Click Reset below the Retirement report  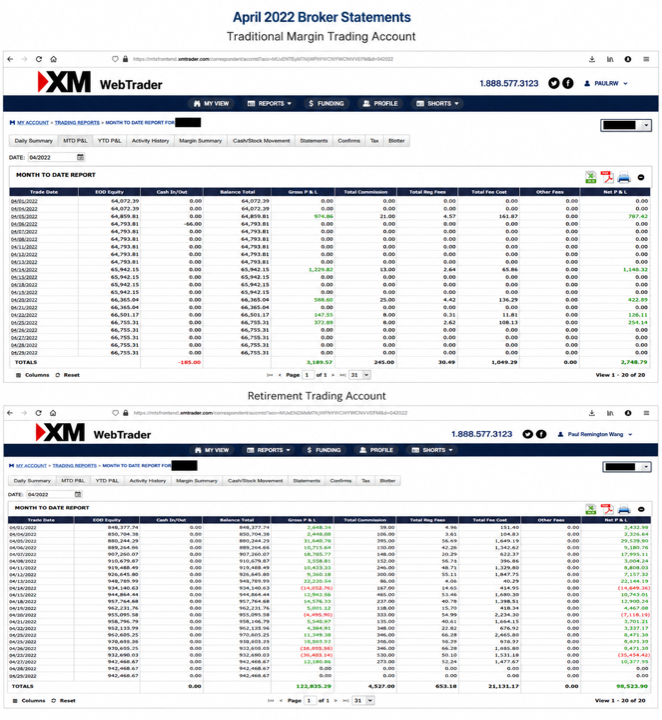(x=63, y=701)
